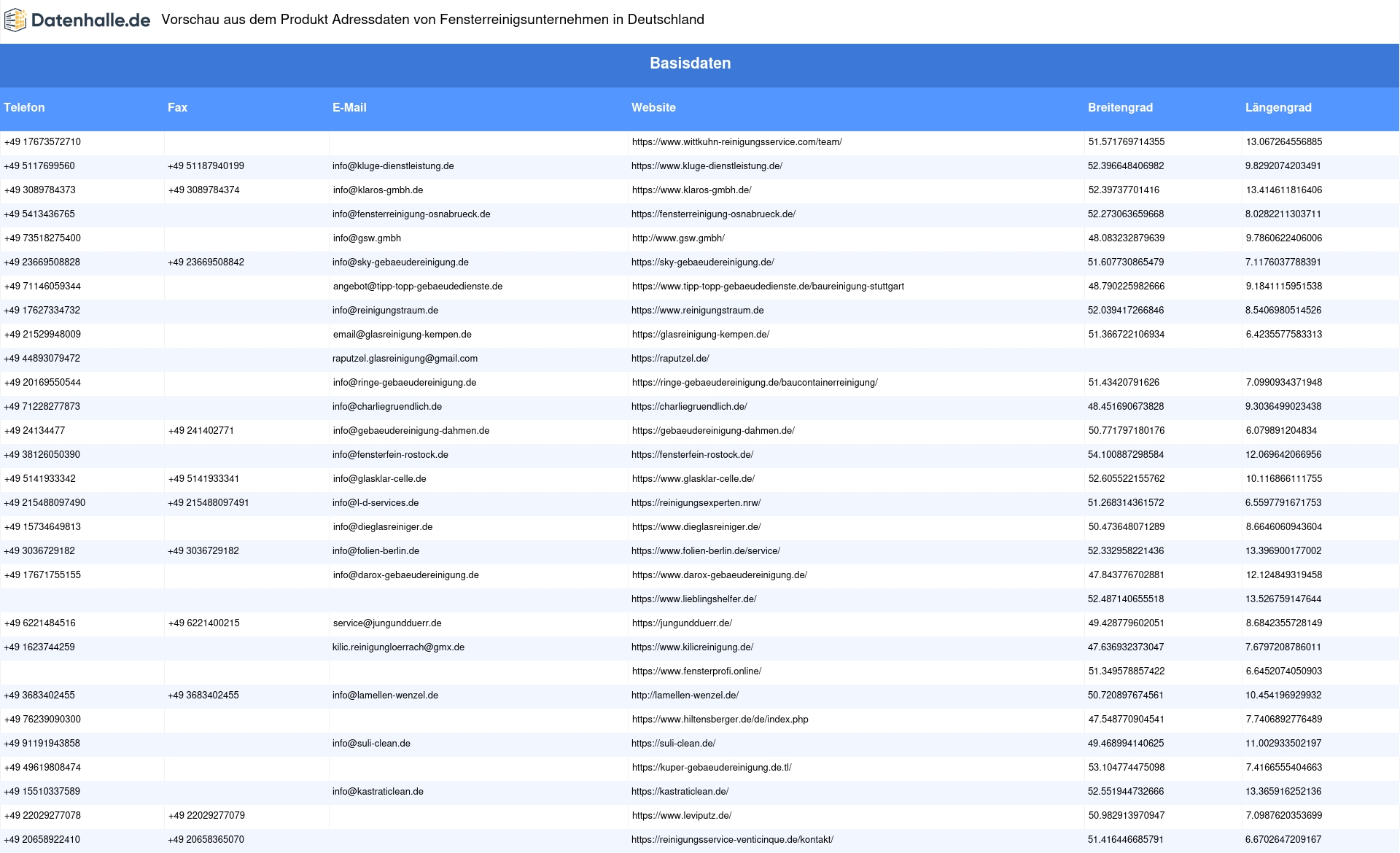
Task: Click the Datenhalle.de logo icon
Action: [15, 20]
